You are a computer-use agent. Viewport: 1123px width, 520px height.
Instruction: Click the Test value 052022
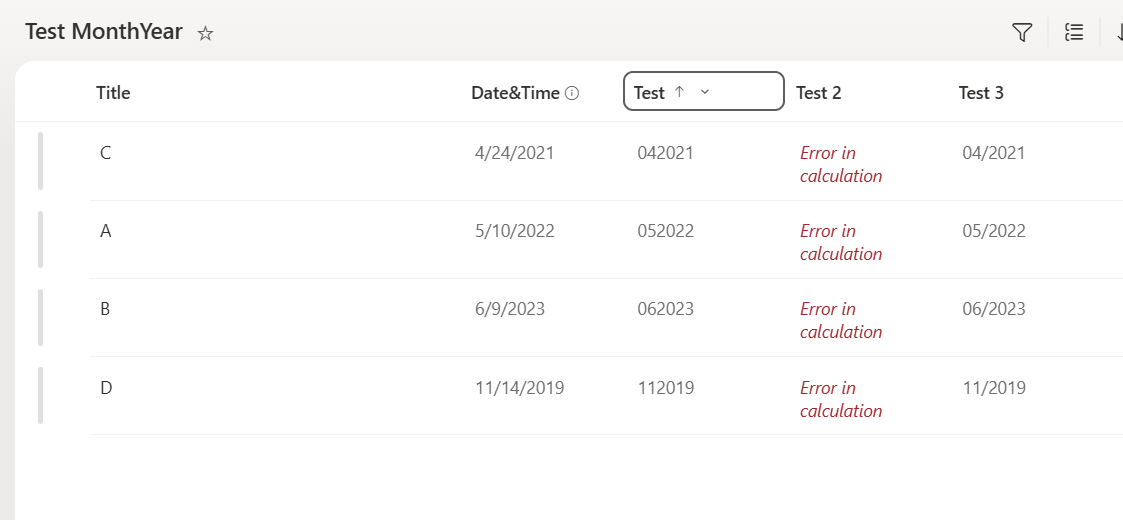pos(665,231)
